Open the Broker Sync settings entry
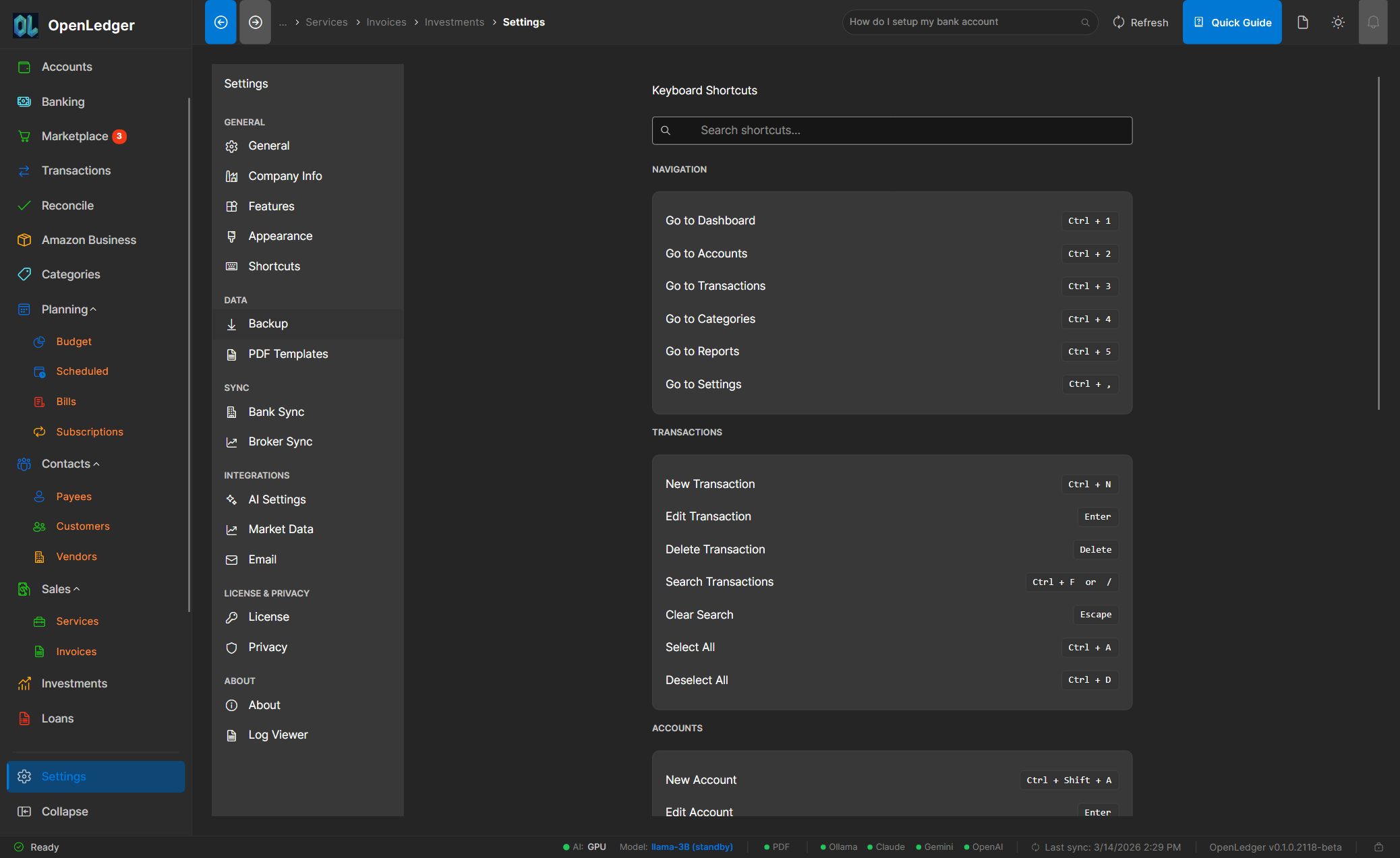The width and height of the screenshot is (1400, 858). [280, 441]
